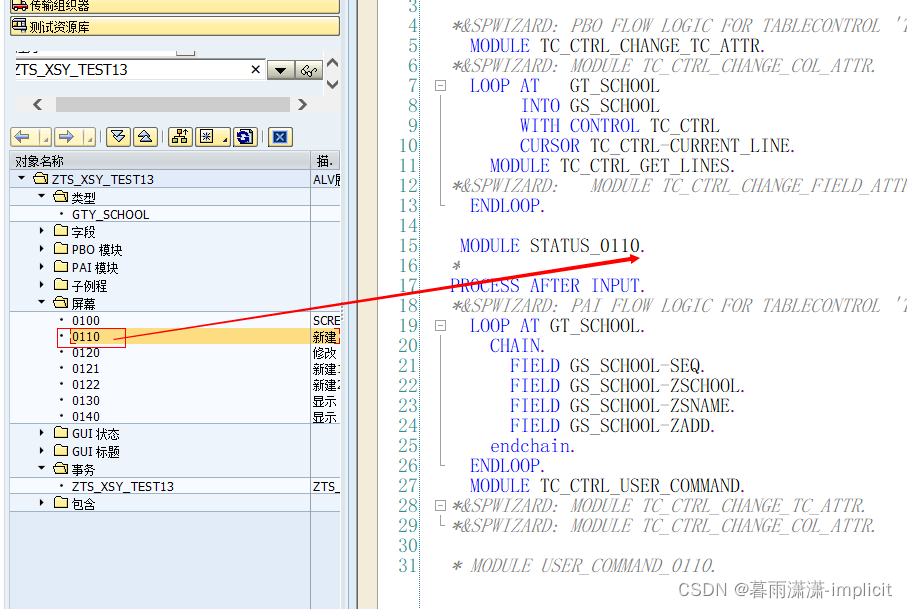The width and height of the screenshot is (907, 609).
Task: Refresh the object list tree
Action: click(245, 137)
